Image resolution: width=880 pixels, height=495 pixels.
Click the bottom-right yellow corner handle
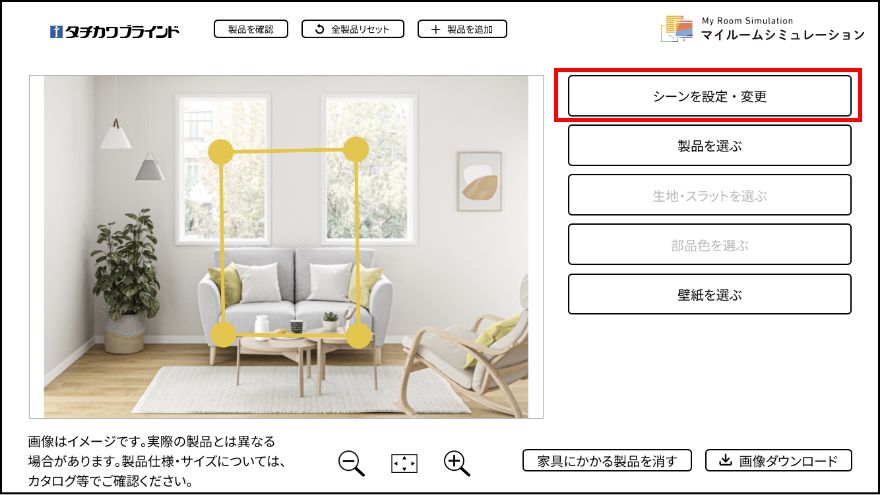359,335
